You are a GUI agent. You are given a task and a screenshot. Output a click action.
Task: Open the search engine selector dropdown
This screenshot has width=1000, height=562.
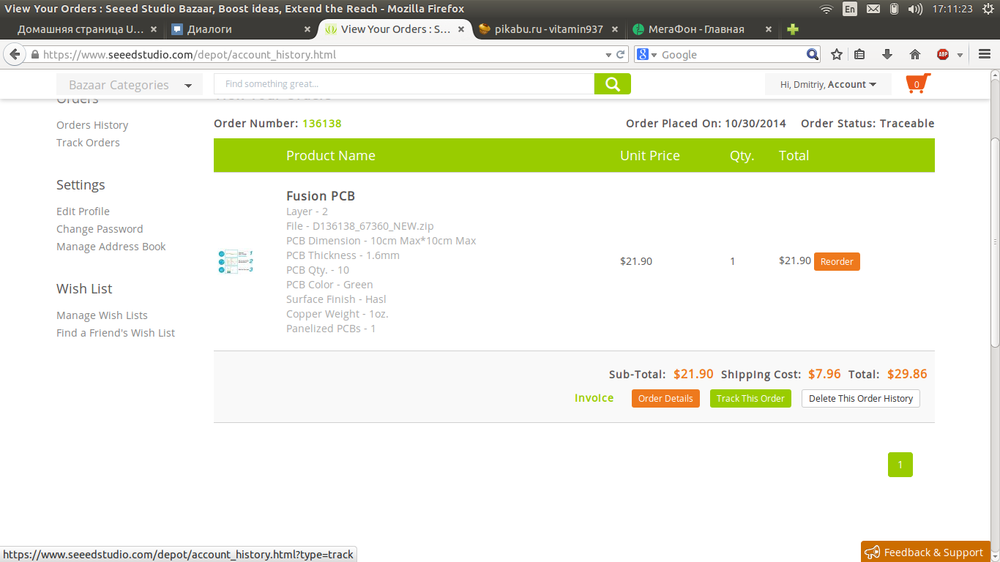646,55
